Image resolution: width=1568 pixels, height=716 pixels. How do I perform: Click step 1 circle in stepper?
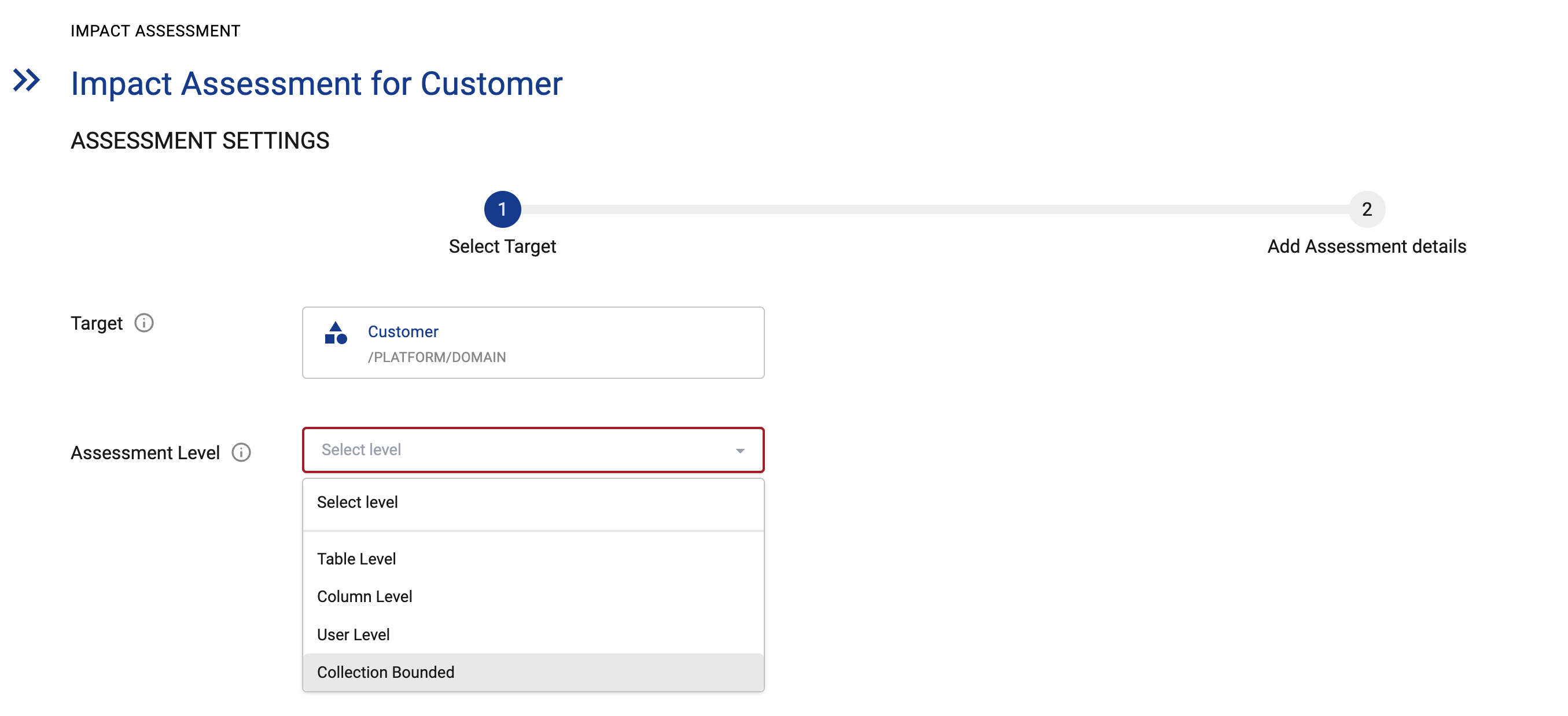click(x=502, y=209)
